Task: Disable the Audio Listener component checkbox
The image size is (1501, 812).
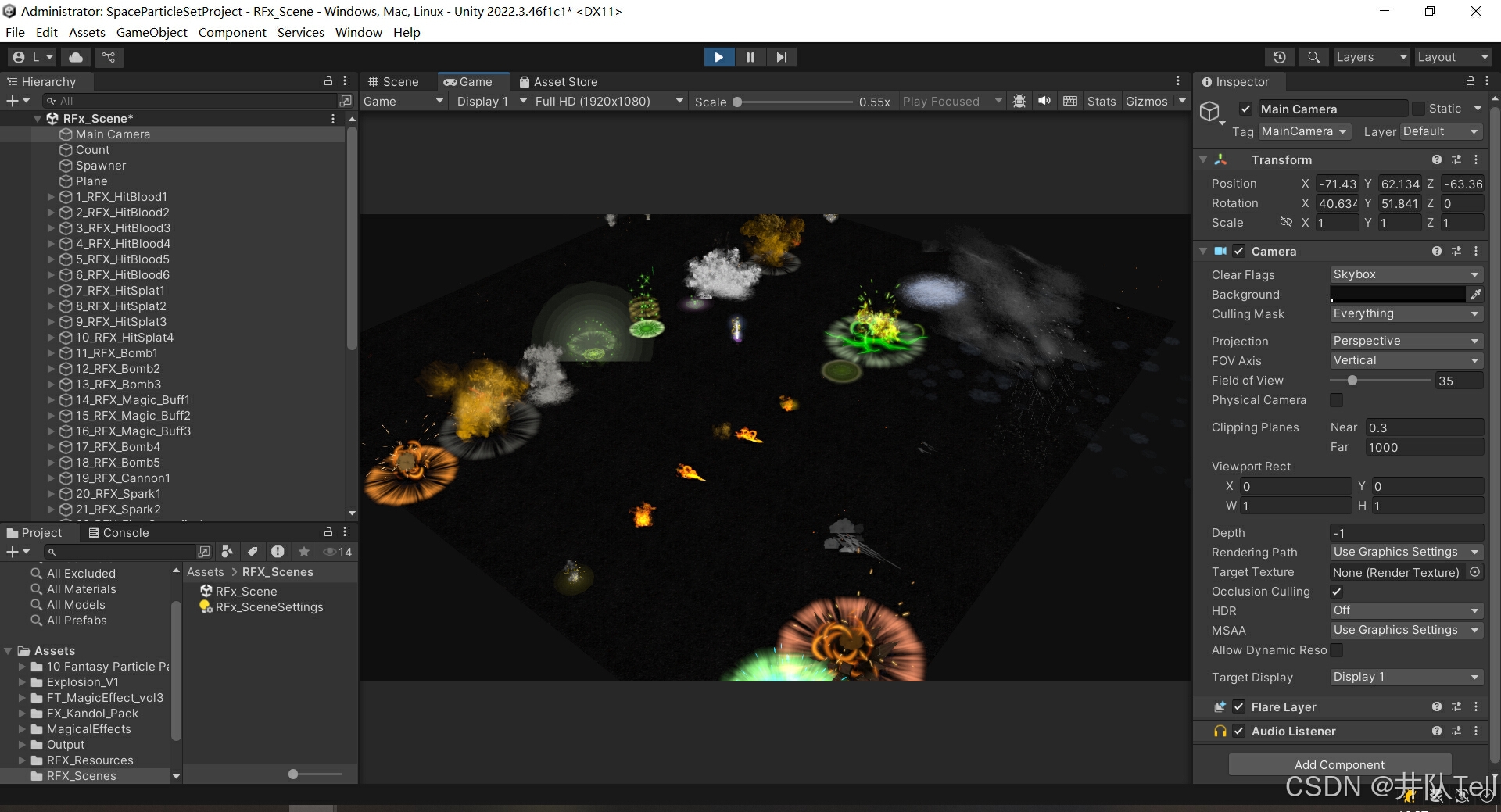Action: click(1239, 731)
